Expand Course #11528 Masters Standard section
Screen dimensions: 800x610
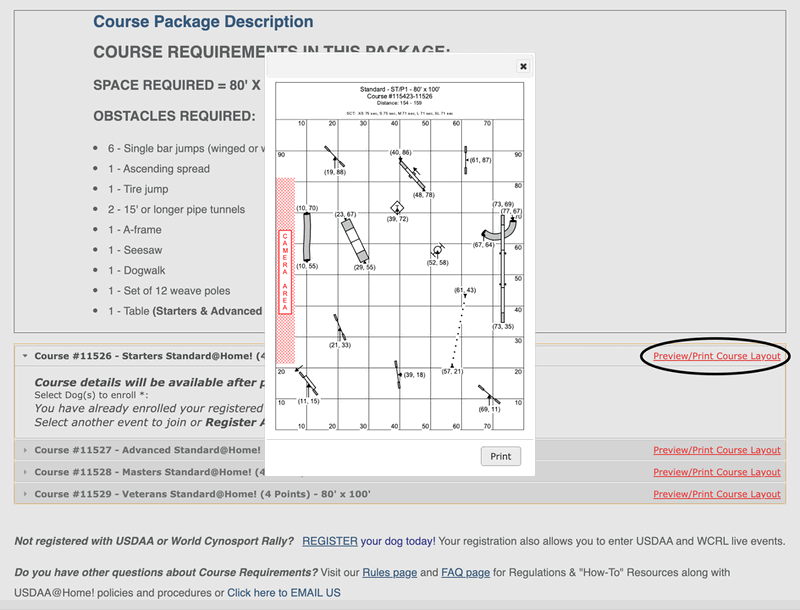click(25, 472)
